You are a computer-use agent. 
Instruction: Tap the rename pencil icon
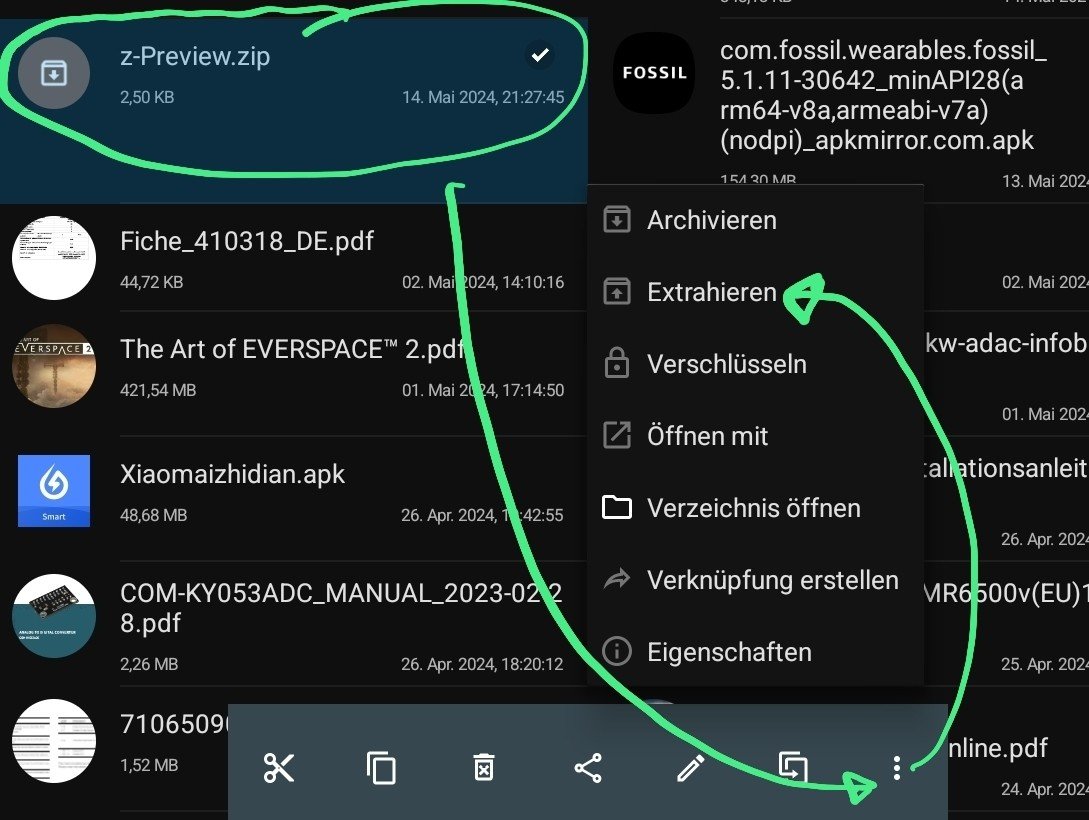pos(690,768)
